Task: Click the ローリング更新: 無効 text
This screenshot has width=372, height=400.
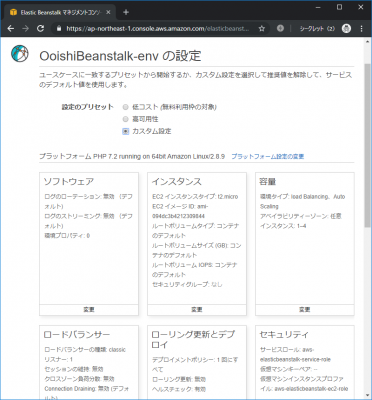Action: point(179,379)
